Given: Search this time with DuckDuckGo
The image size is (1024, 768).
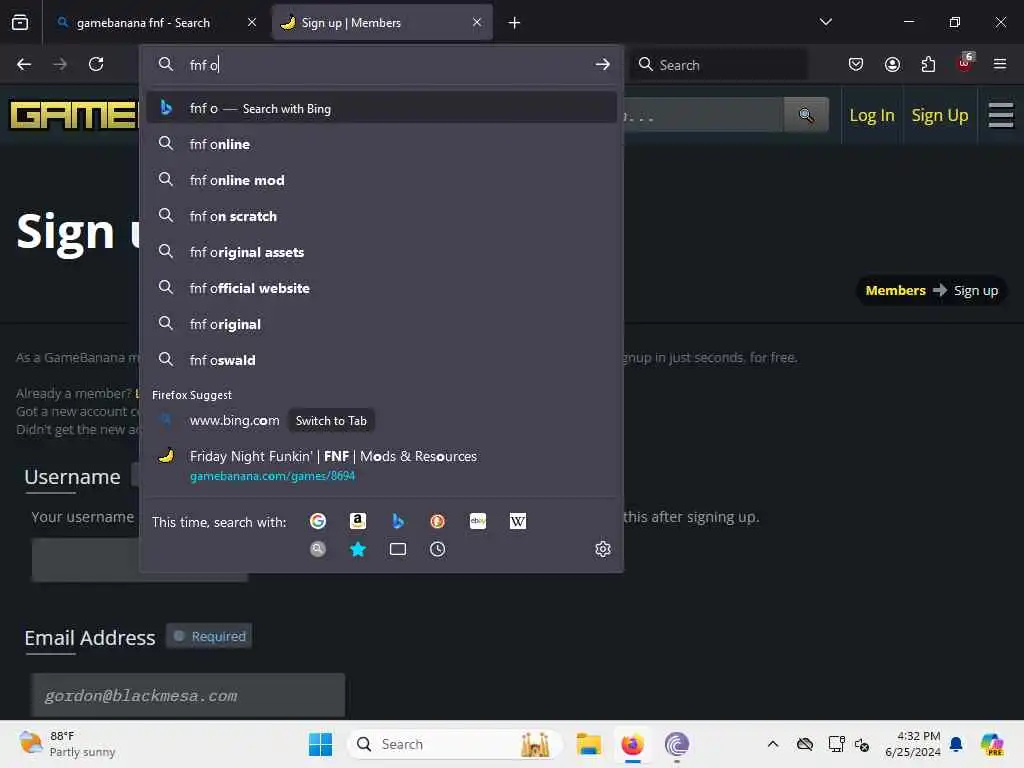Looking at the screenshot, I should click(x=438, y=521).
